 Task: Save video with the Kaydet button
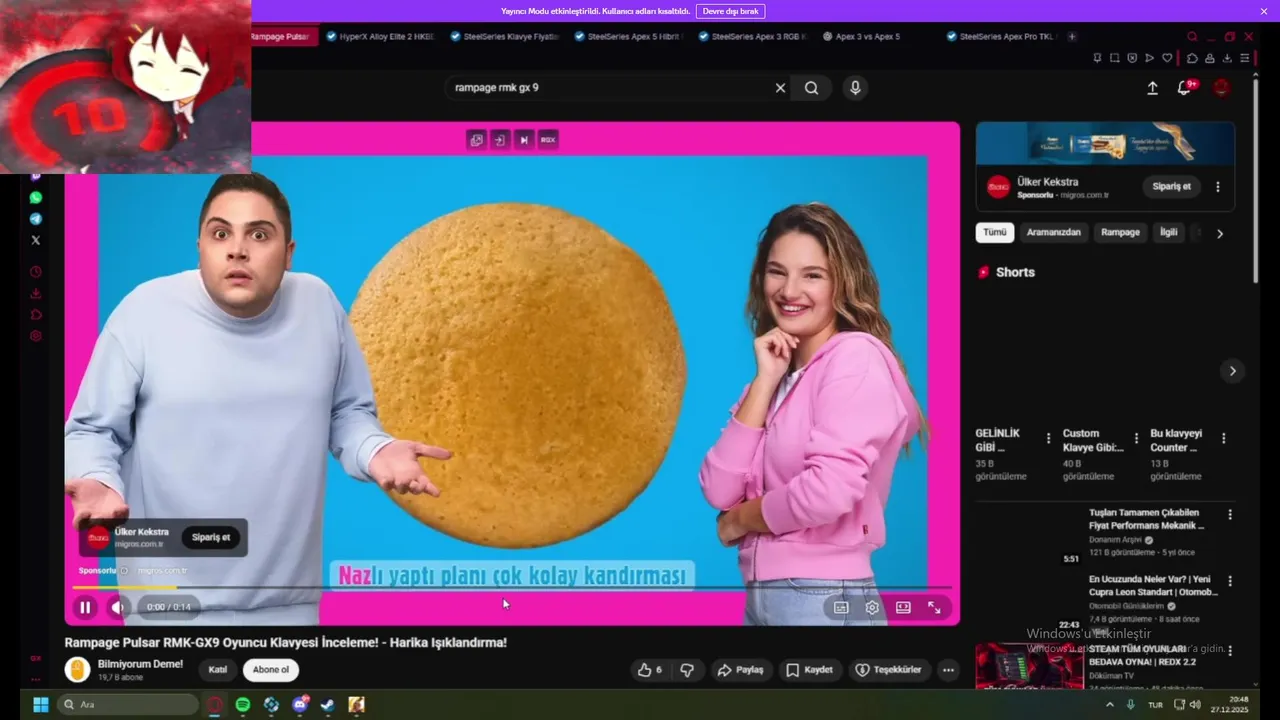coord(810,670)
